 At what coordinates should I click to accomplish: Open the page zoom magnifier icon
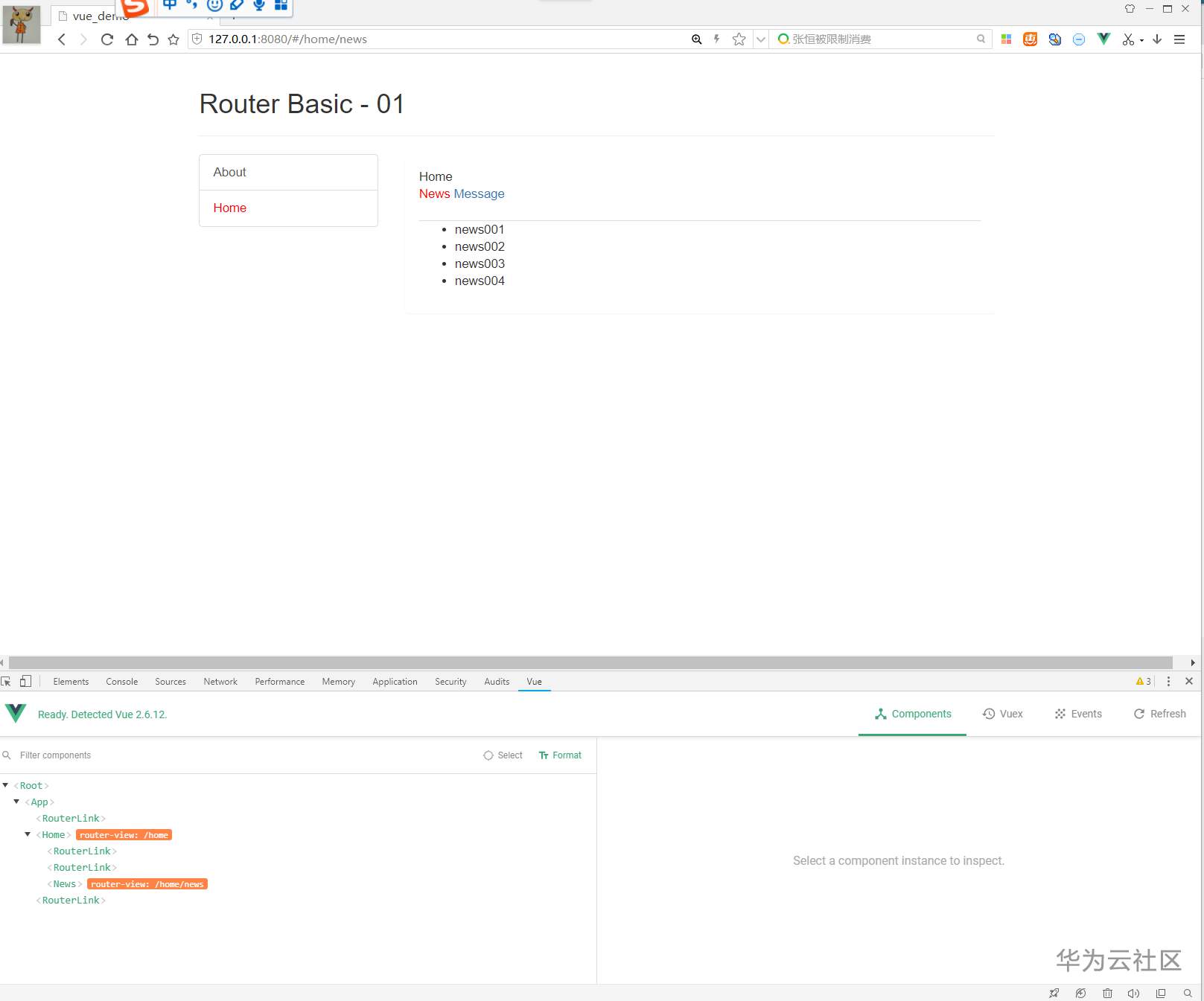(696, 39)
